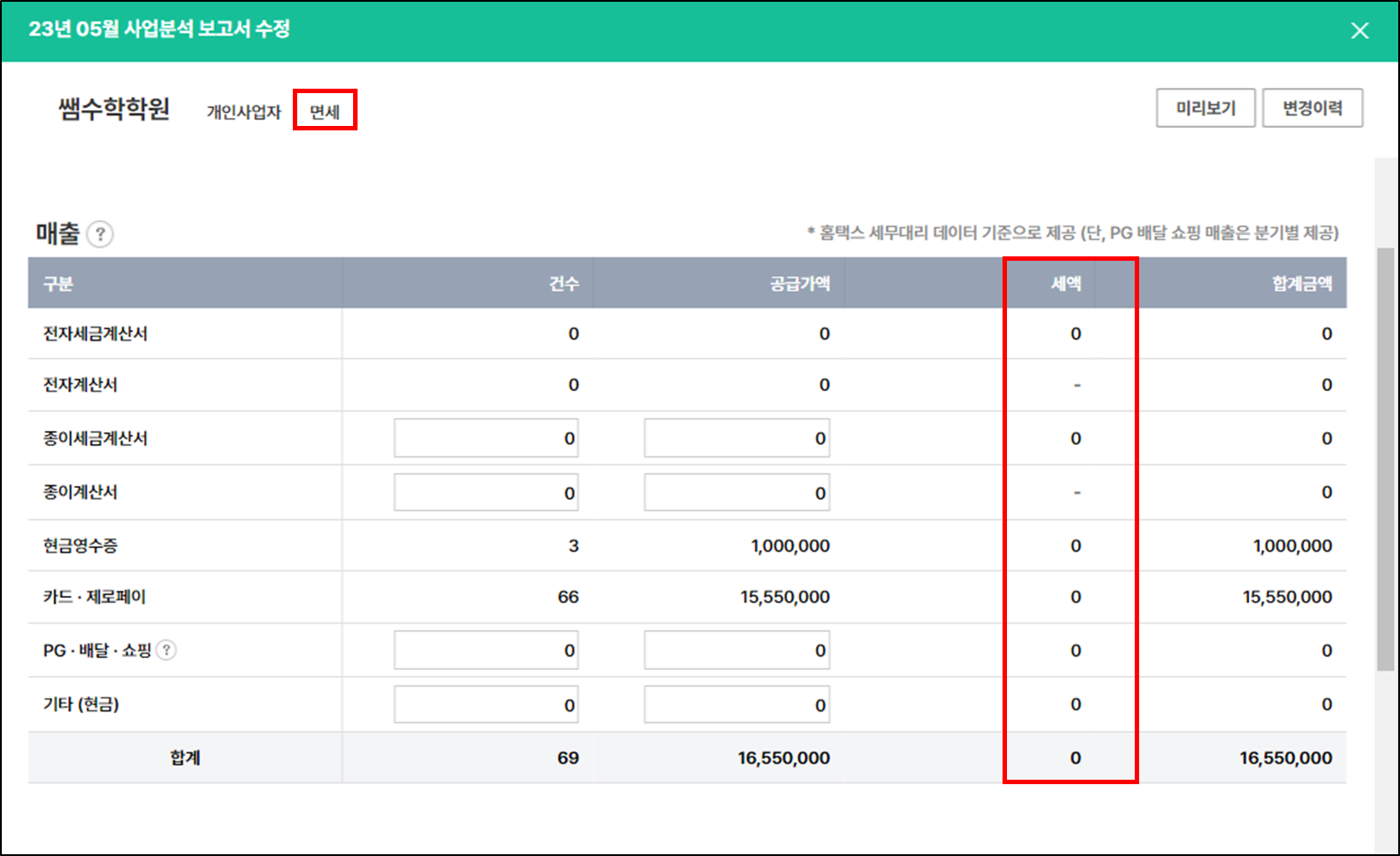This screenshot has width=1400, height=856.
Task: Click the 개인사업자 label
Action: 243,112
